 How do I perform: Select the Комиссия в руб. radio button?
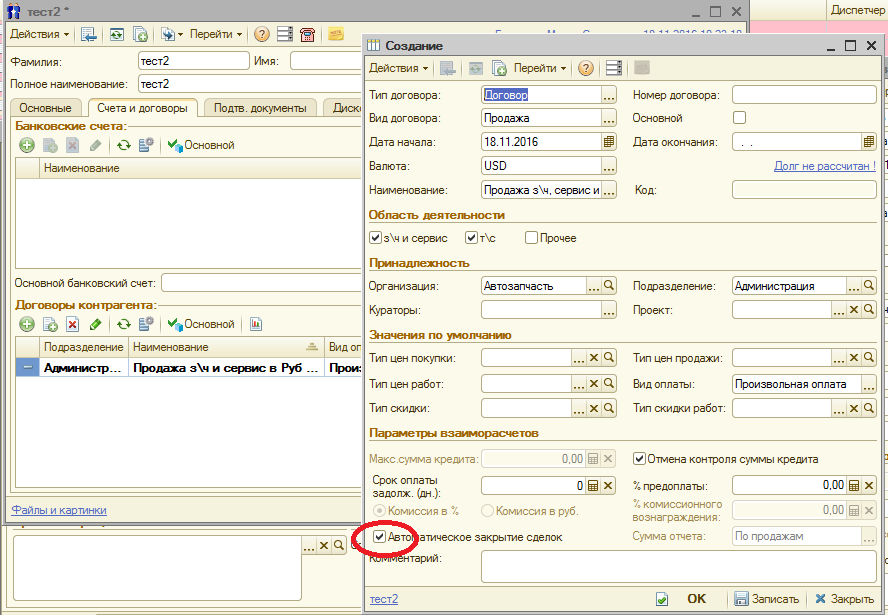(x=487, y=511)
